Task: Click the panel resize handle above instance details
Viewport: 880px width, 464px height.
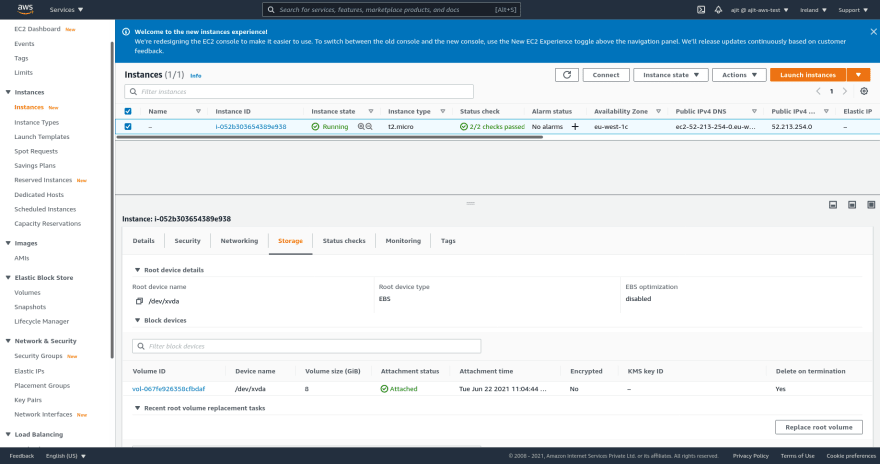Action: (470, 203)
